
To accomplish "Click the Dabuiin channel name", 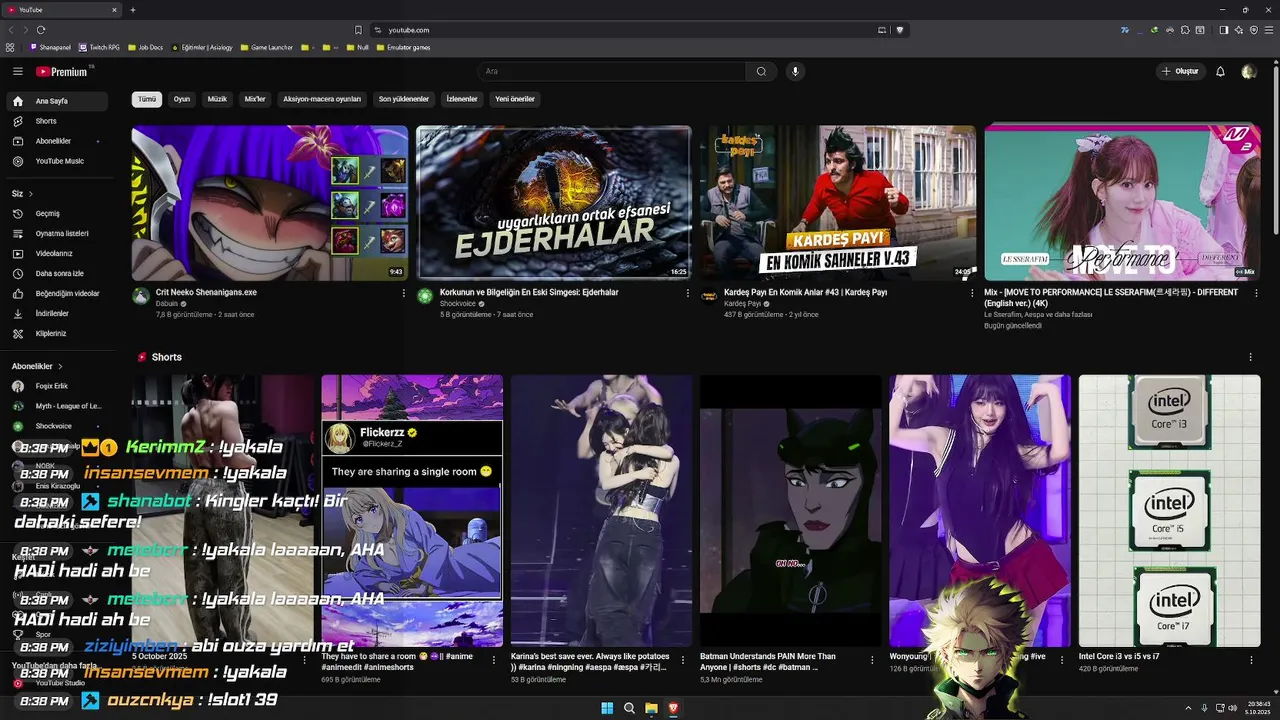I will [167, 304].
